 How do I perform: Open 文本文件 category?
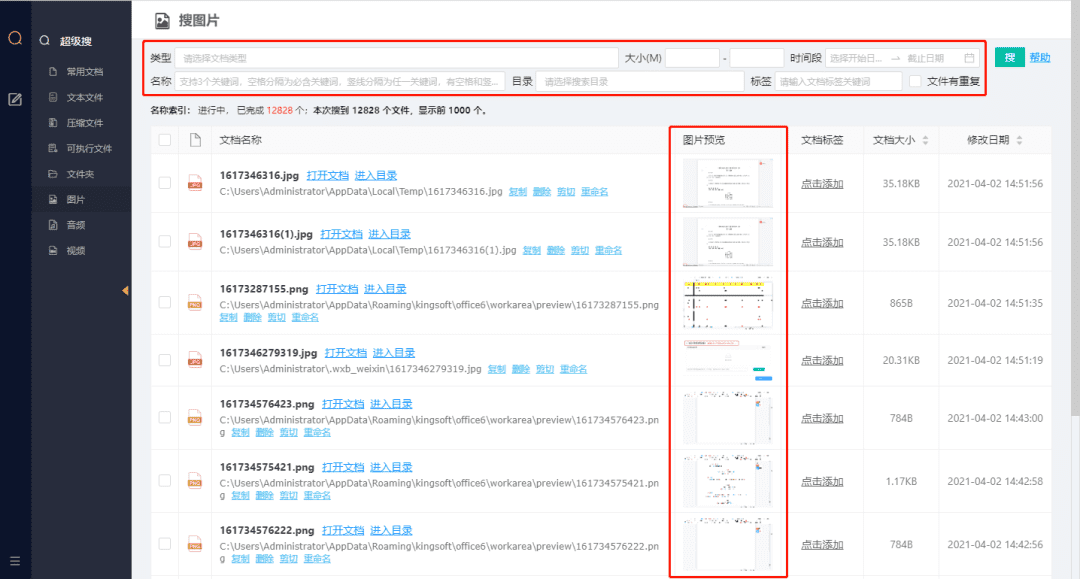[84, 97]
